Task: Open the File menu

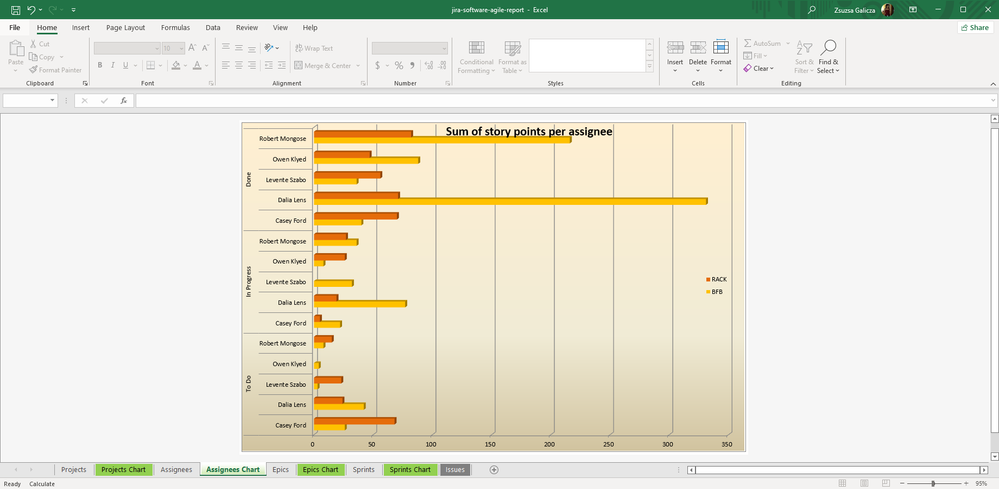Action: [x=15, y=28]
